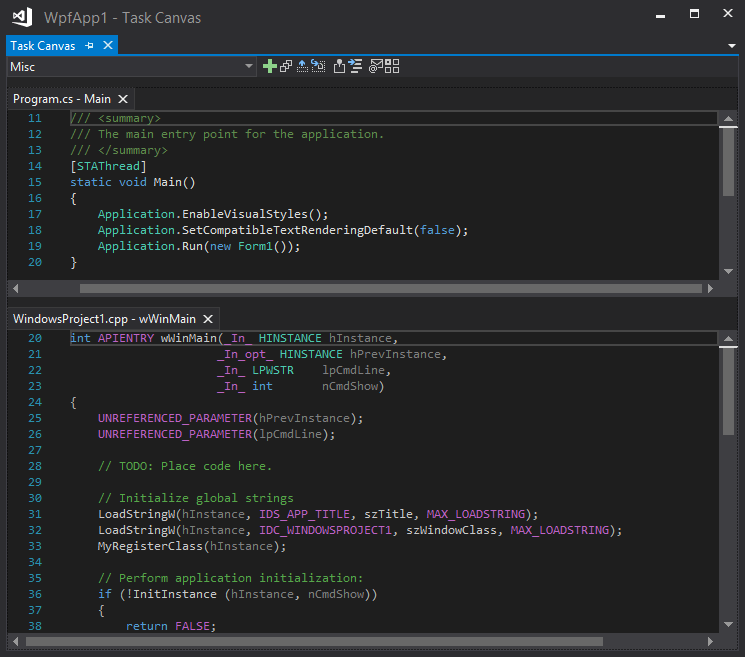This screenshot has width=745, height=657.
Task: Click the green plus add task icon
Action: [x=269, y=66]
